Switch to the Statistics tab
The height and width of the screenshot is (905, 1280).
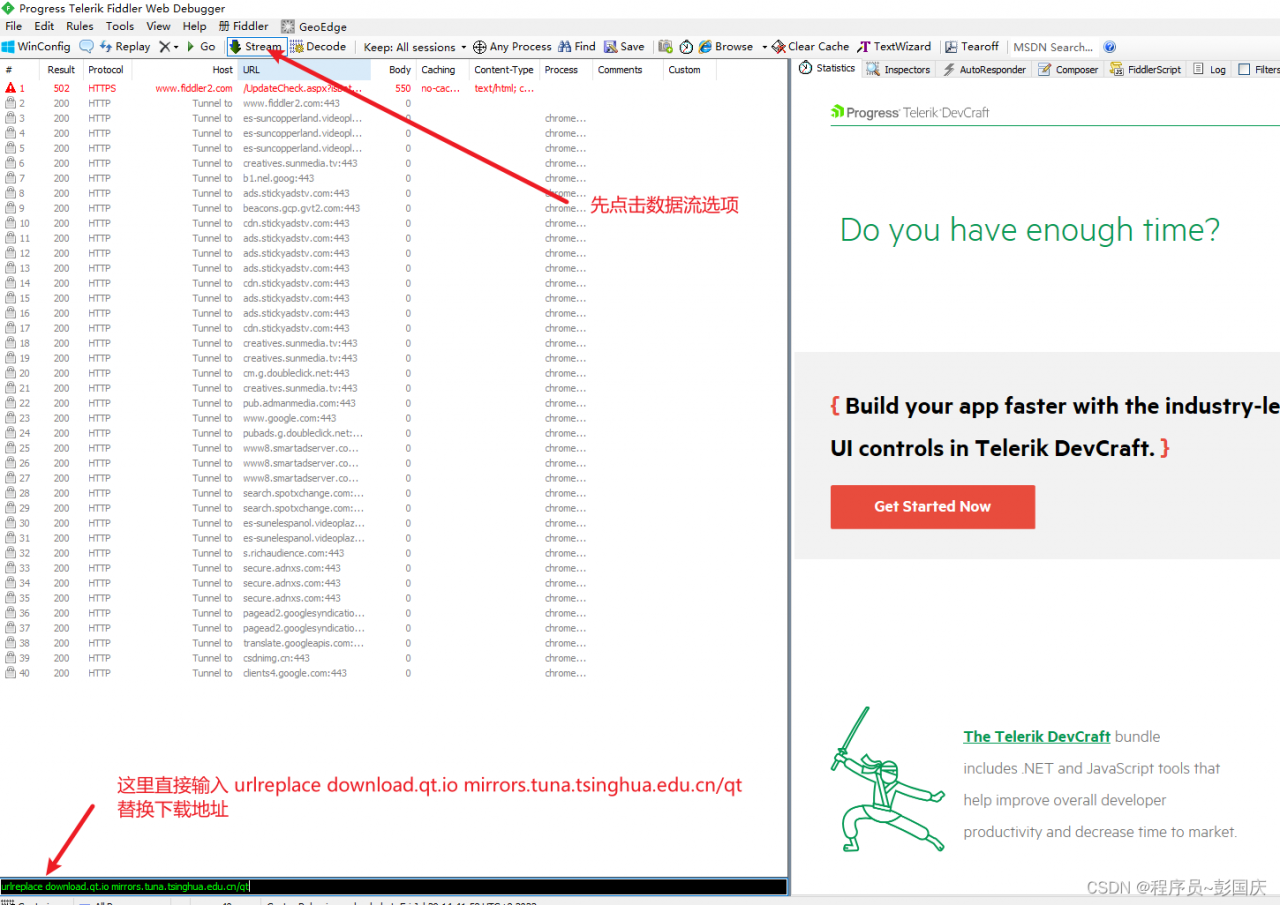827,69
